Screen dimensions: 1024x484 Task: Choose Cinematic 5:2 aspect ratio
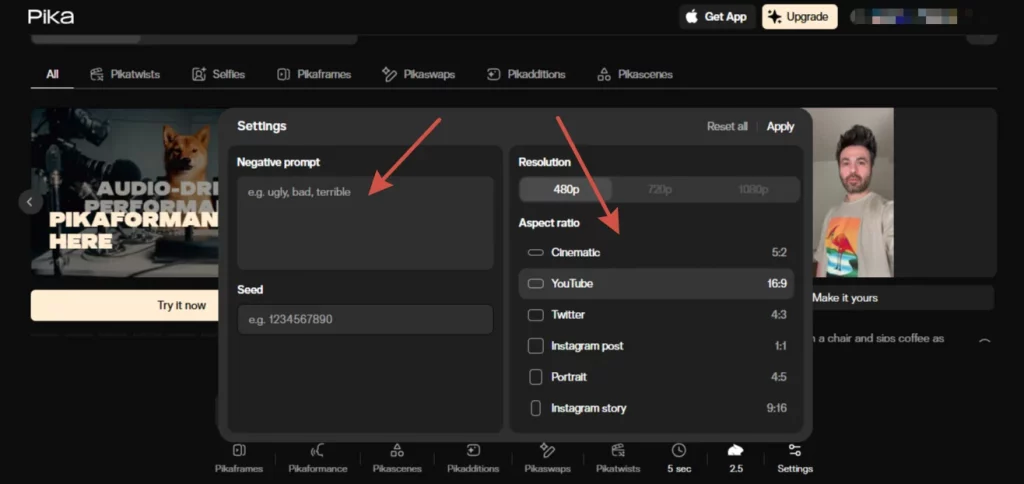[x=656, y=253]
